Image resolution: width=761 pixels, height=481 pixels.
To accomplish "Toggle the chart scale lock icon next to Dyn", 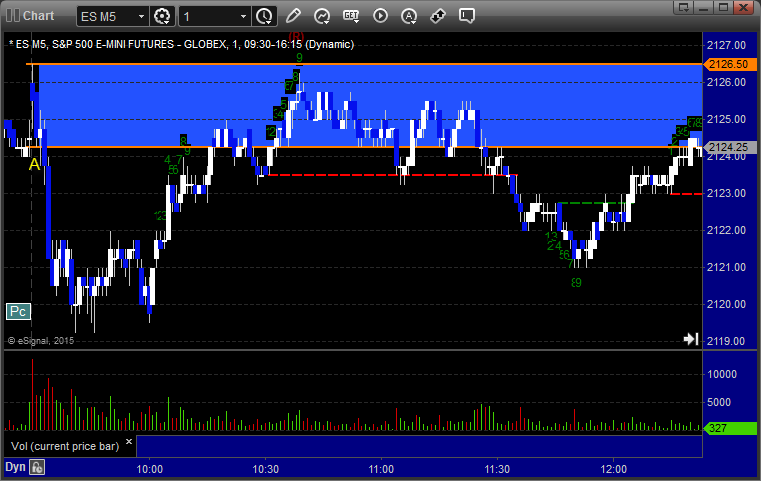I will point(37,467).
